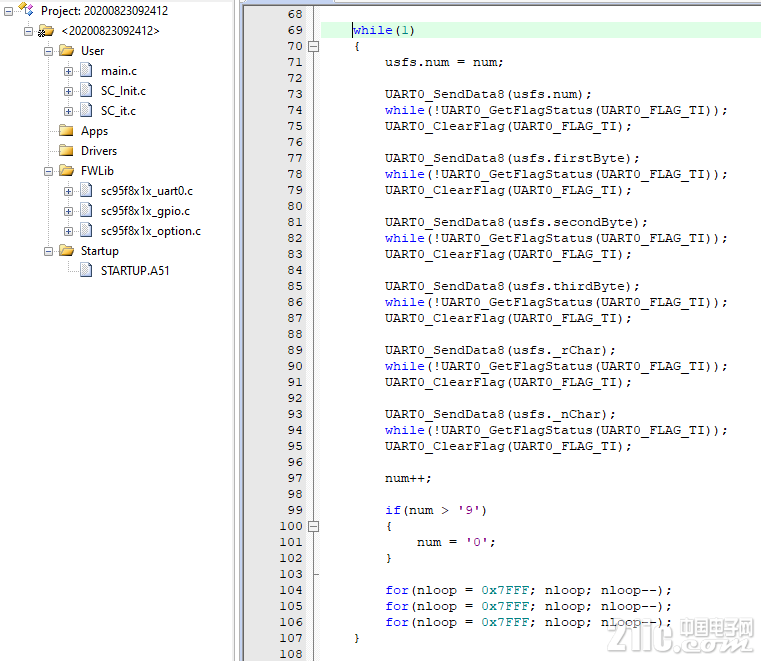This screenshot has width=761, height=661.
Task: Select the FWLib group label
Action: (97, 171)
